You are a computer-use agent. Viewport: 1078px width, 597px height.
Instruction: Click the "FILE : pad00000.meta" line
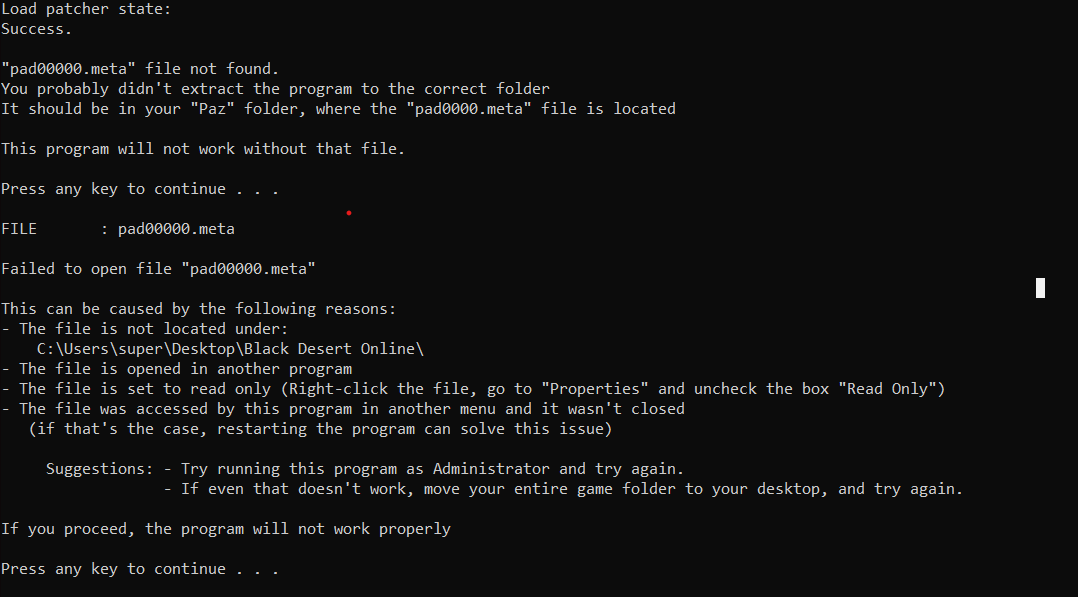(x=118, y=229)
